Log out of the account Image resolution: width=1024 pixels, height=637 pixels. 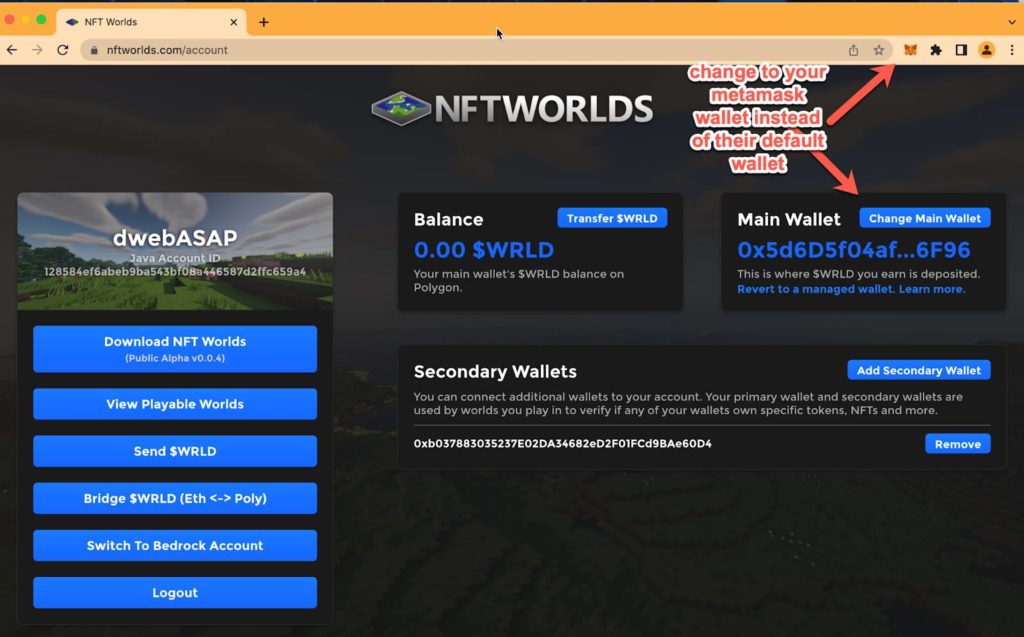175,593
